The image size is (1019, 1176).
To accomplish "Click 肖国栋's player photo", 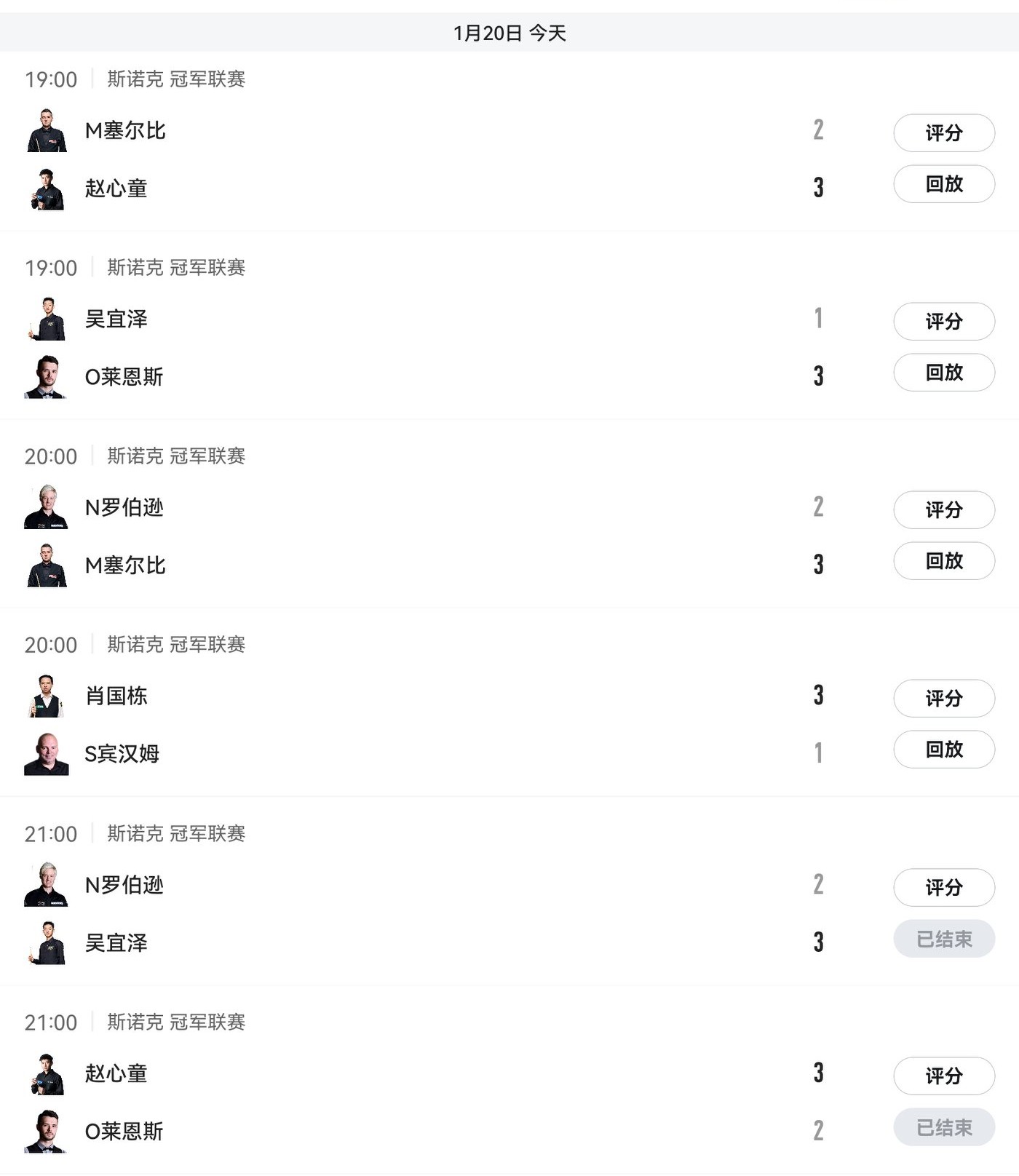I will [x=47, y=696].
